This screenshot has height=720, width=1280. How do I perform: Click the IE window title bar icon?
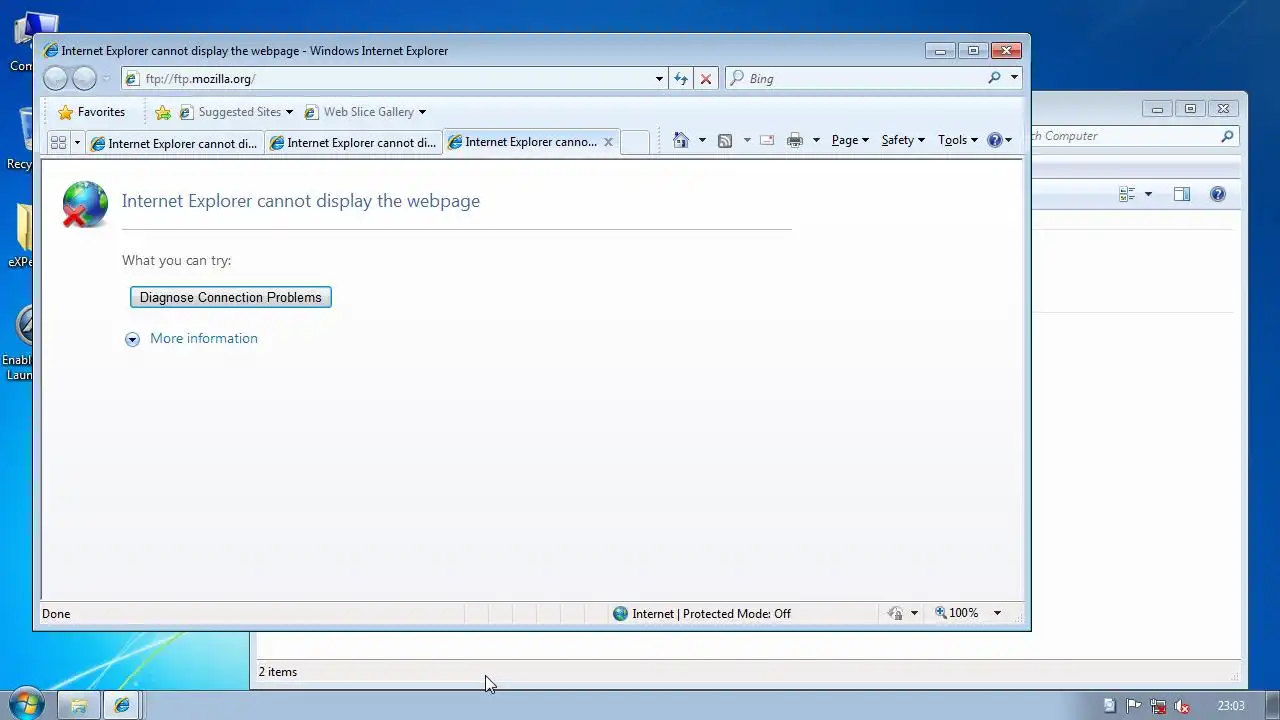coord(50,50)
